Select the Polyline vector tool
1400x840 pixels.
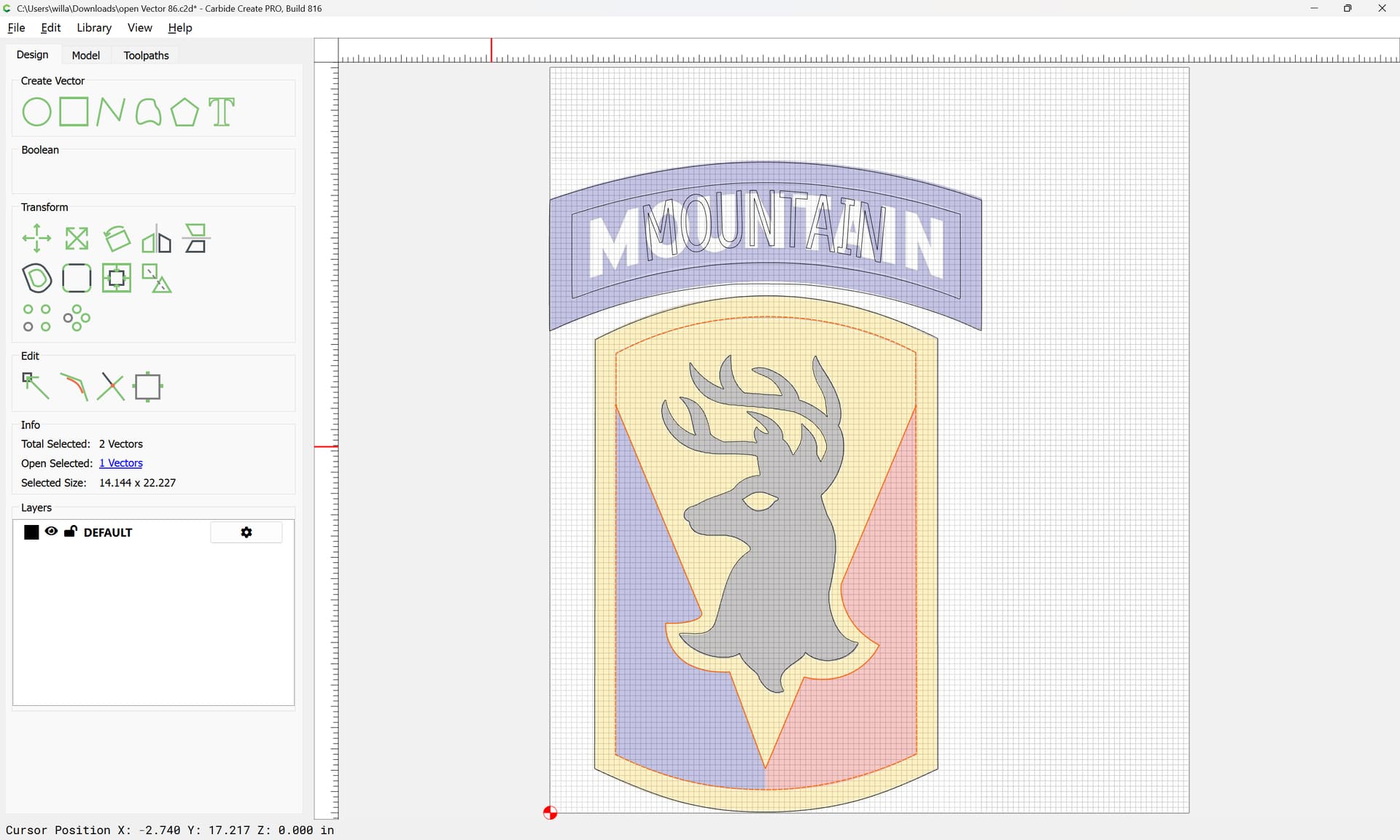(x=110, y=112)
